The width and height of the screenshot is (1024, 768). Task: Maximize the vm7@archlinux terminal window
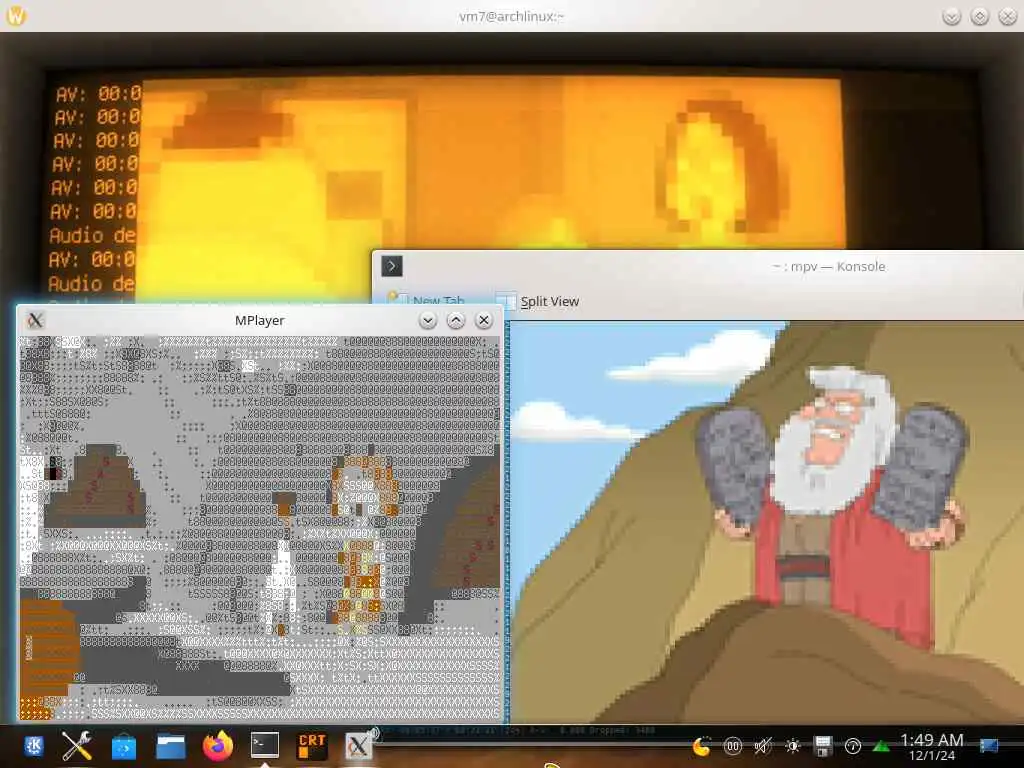[980, 16]
